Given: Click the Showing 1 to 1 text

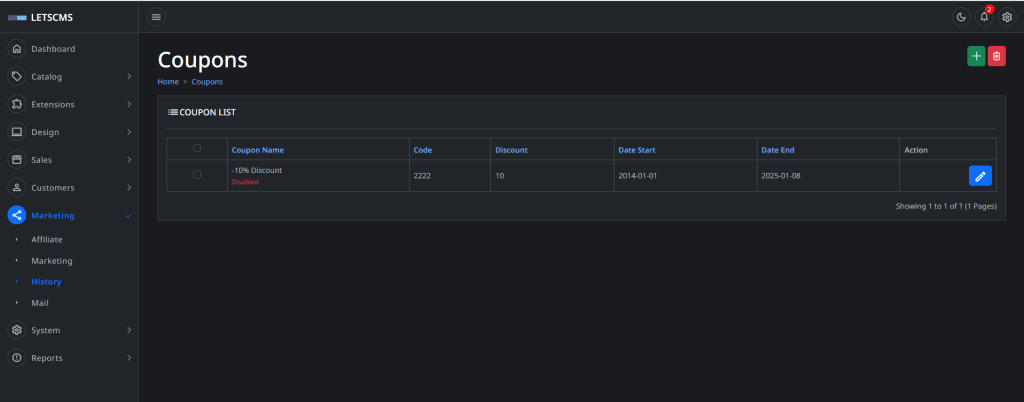Looking at the screenshot, I should click(946, 206).
